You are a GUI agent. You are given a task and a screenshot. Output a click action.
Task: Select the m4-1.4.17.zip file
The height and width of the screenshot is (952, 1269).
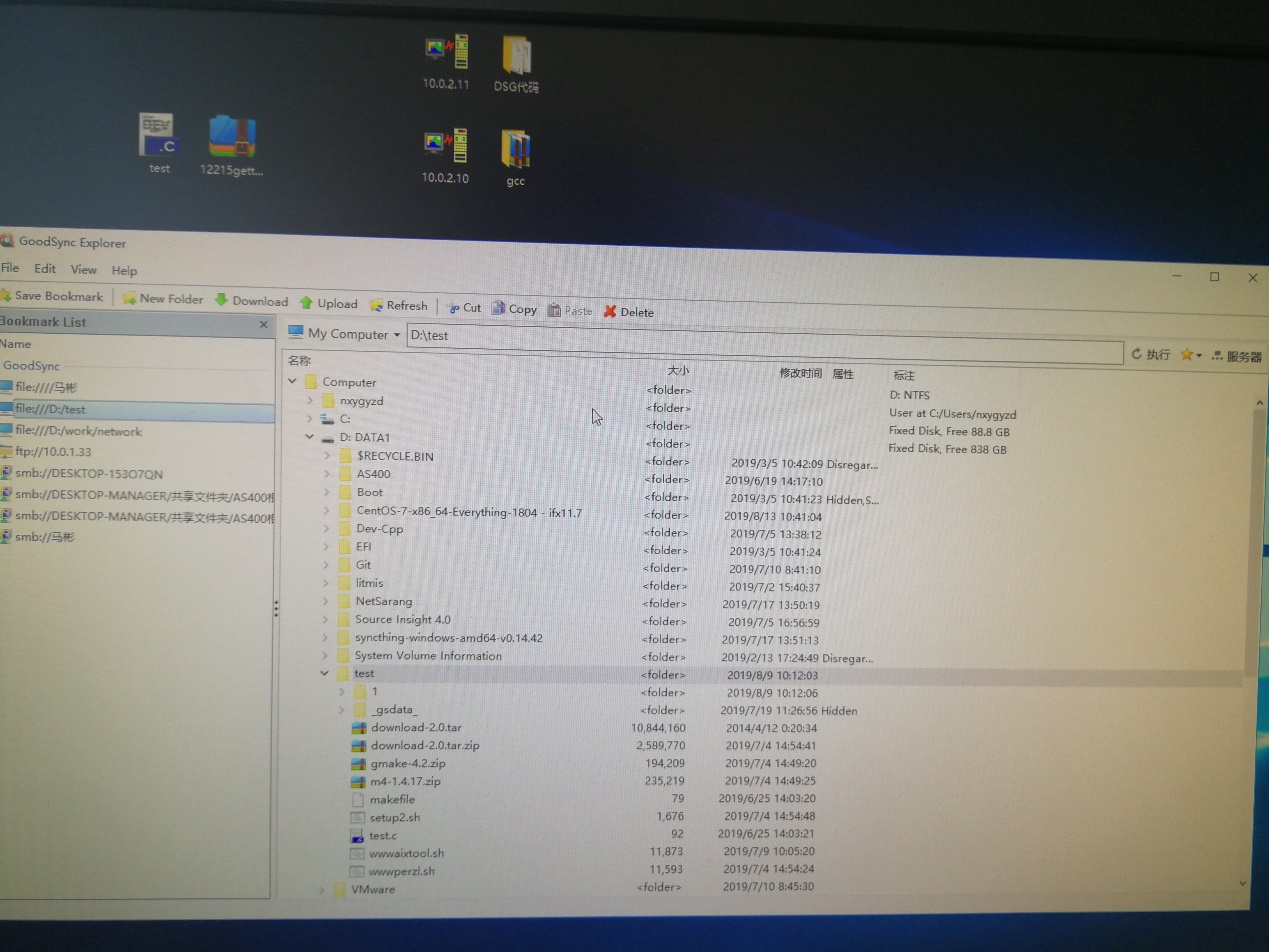405,781
